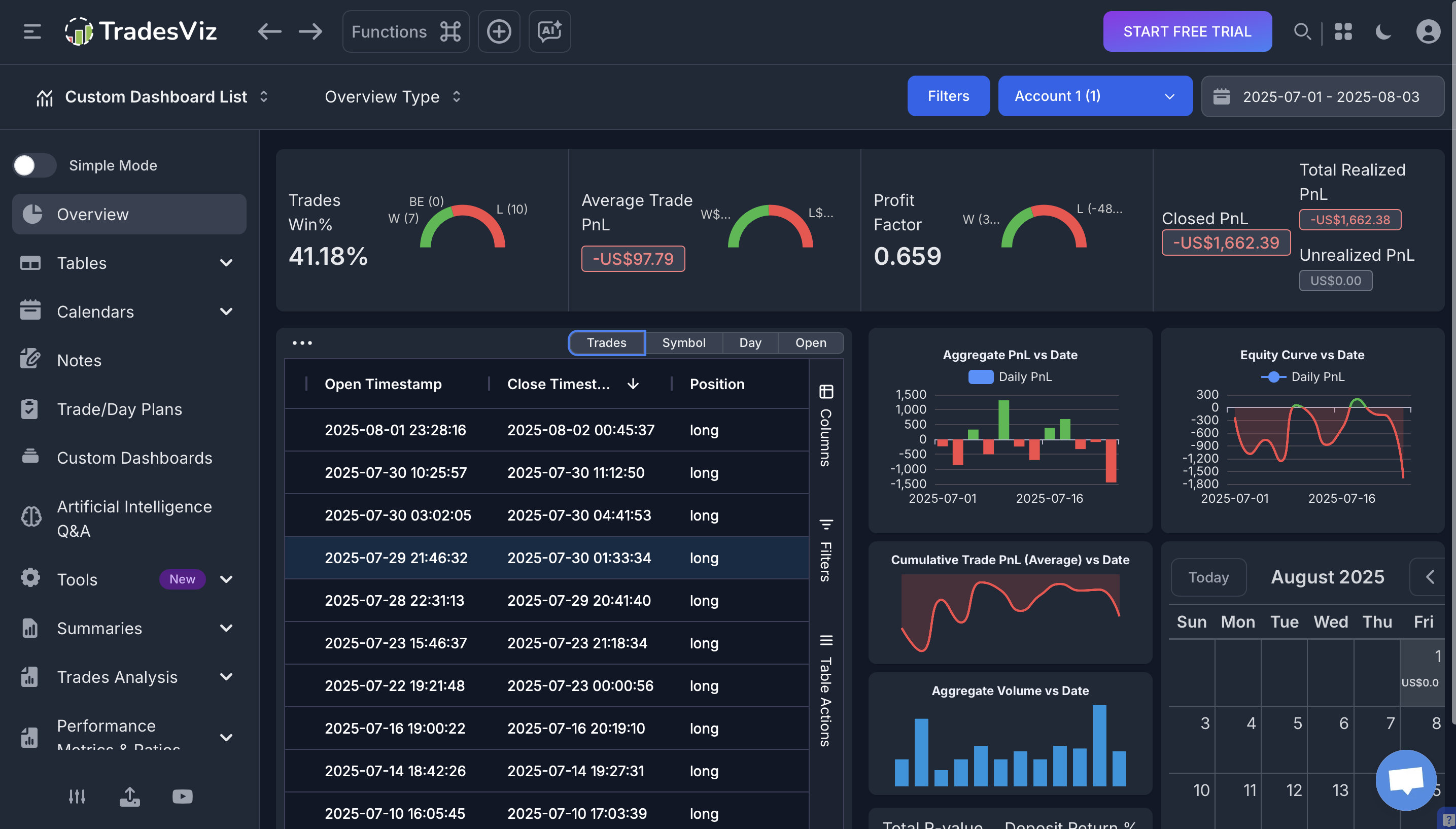Open the apps grid icon

click(1343, 31)
